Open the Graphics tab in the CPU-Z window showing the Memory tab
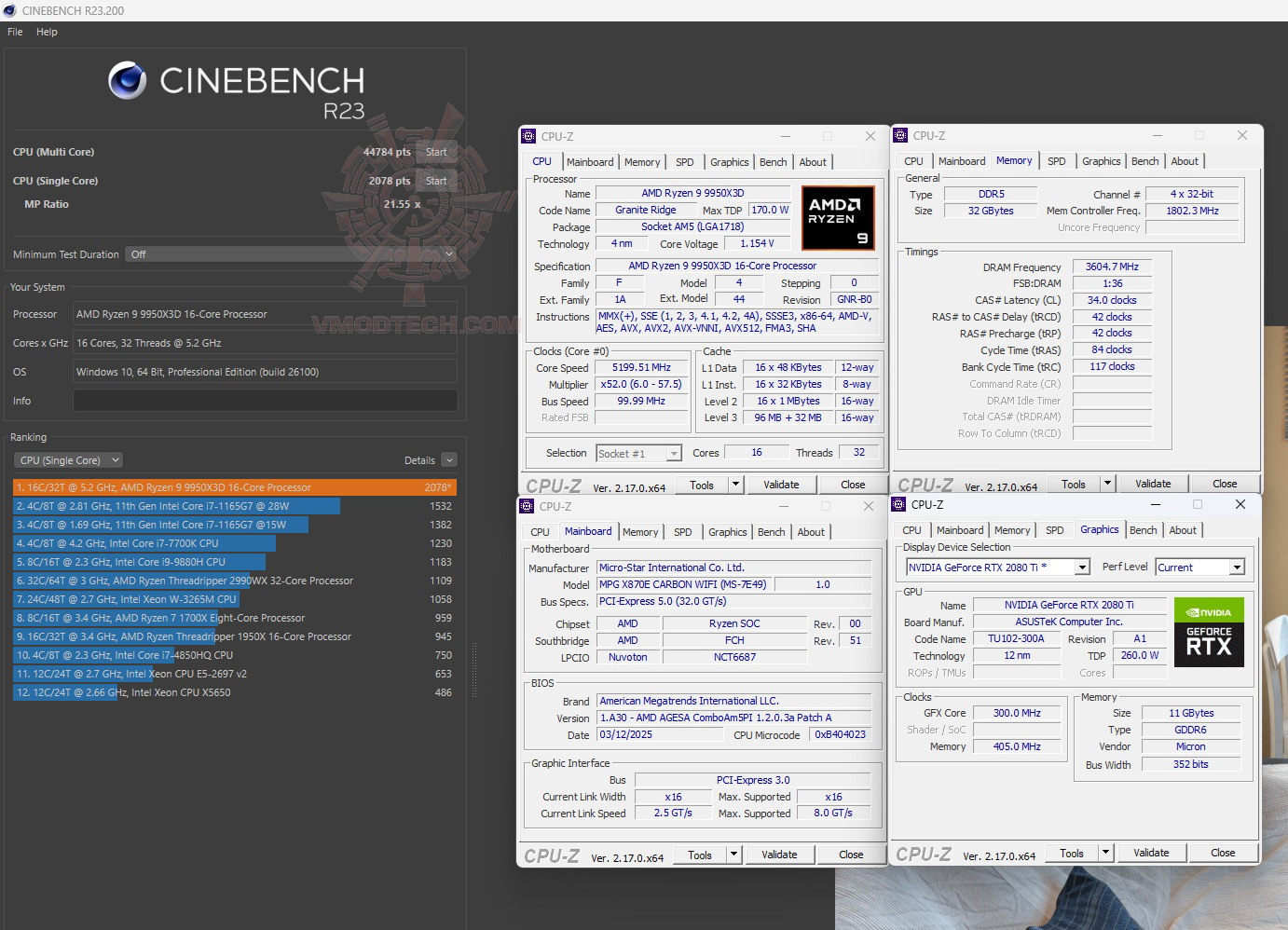 click(1101, 161)
